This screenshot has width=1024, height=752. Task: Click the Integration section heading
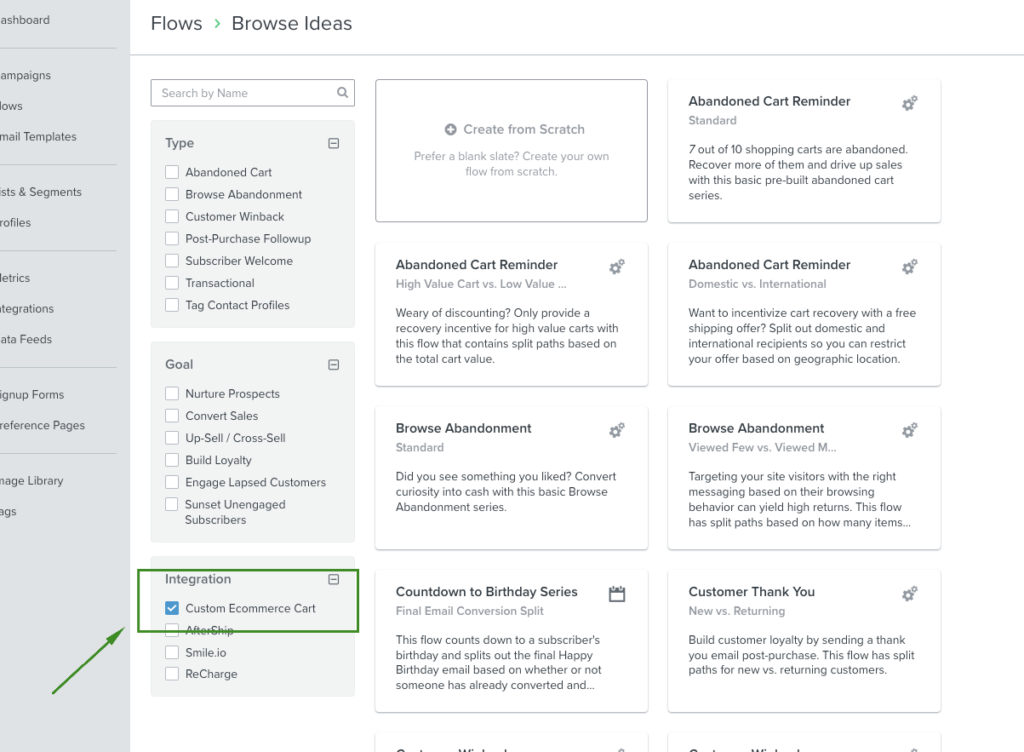[x=198, y=579]
